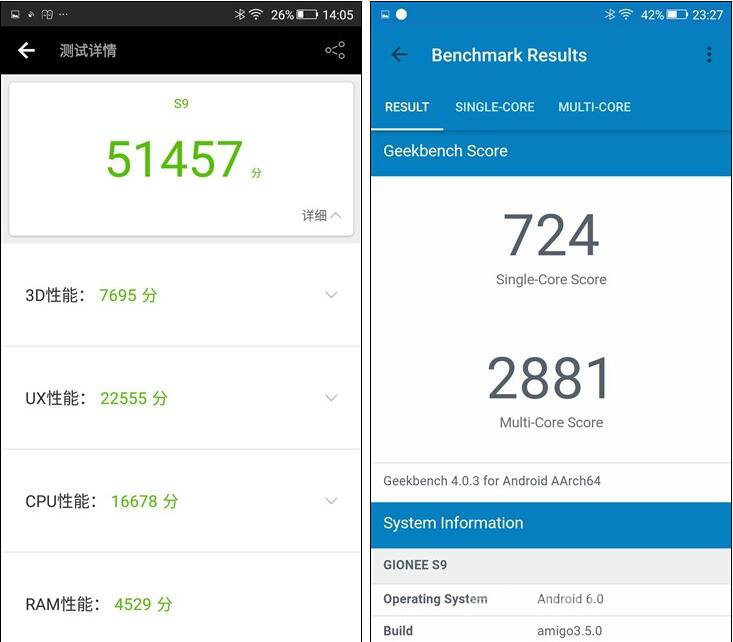Tap the 4529 分 RAM score value
The width and height of the screenshot is (733, 642).
[x=144, y=604]
